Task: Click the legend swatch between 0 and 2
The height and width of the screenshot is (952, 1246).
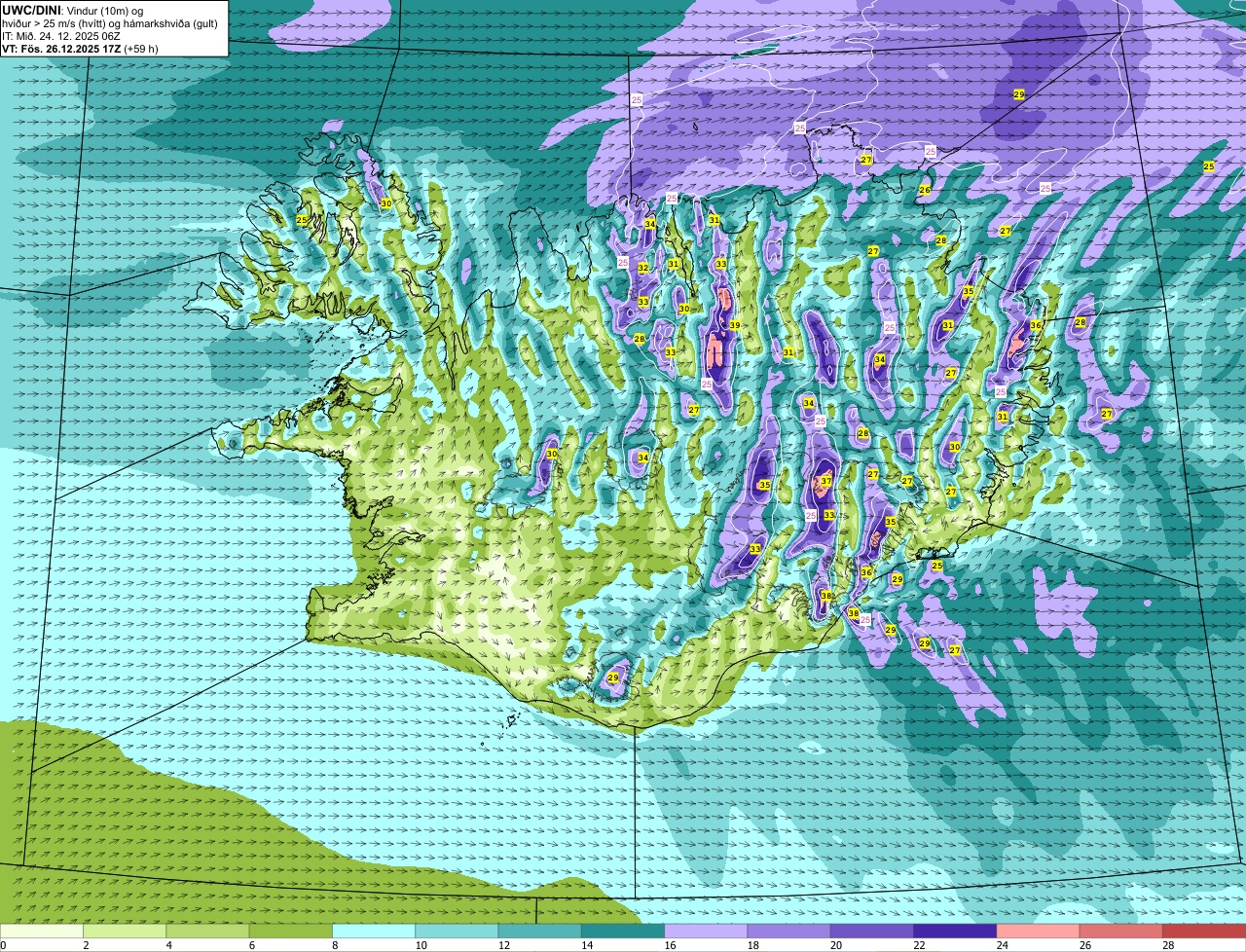Action: (x=42, y=932)
